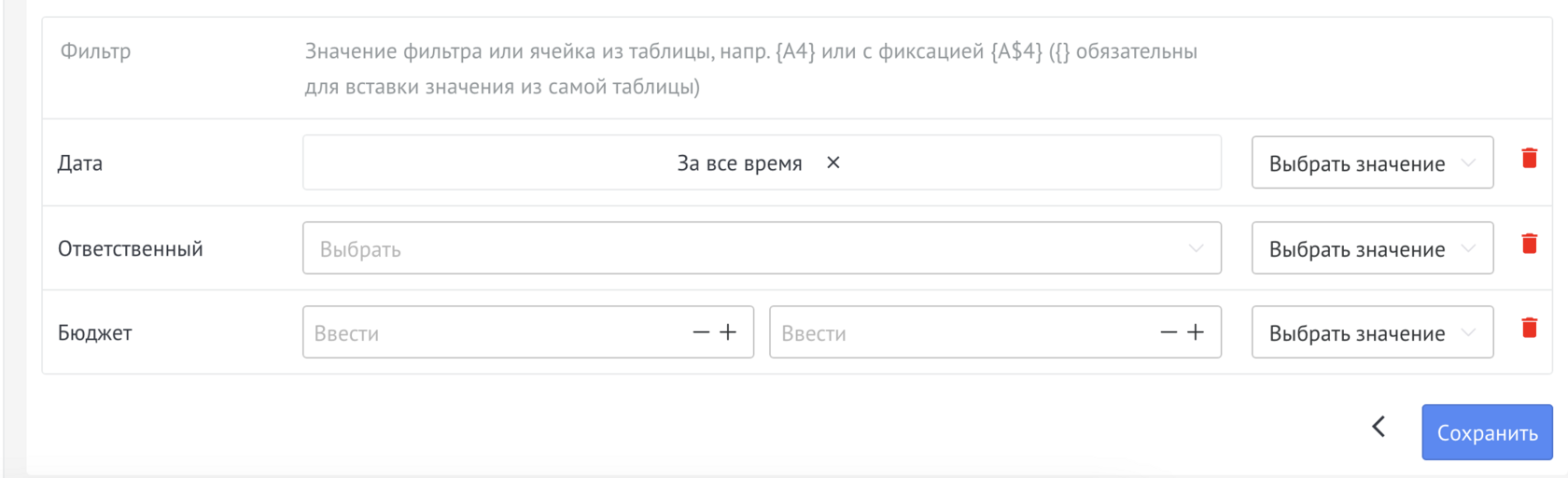The width and height of the screenshot is (1568, 478).
Task: Open 'Выбрать значение' dropdown in Дата row
Action: pyautogui.click(x=1371, y=163)
